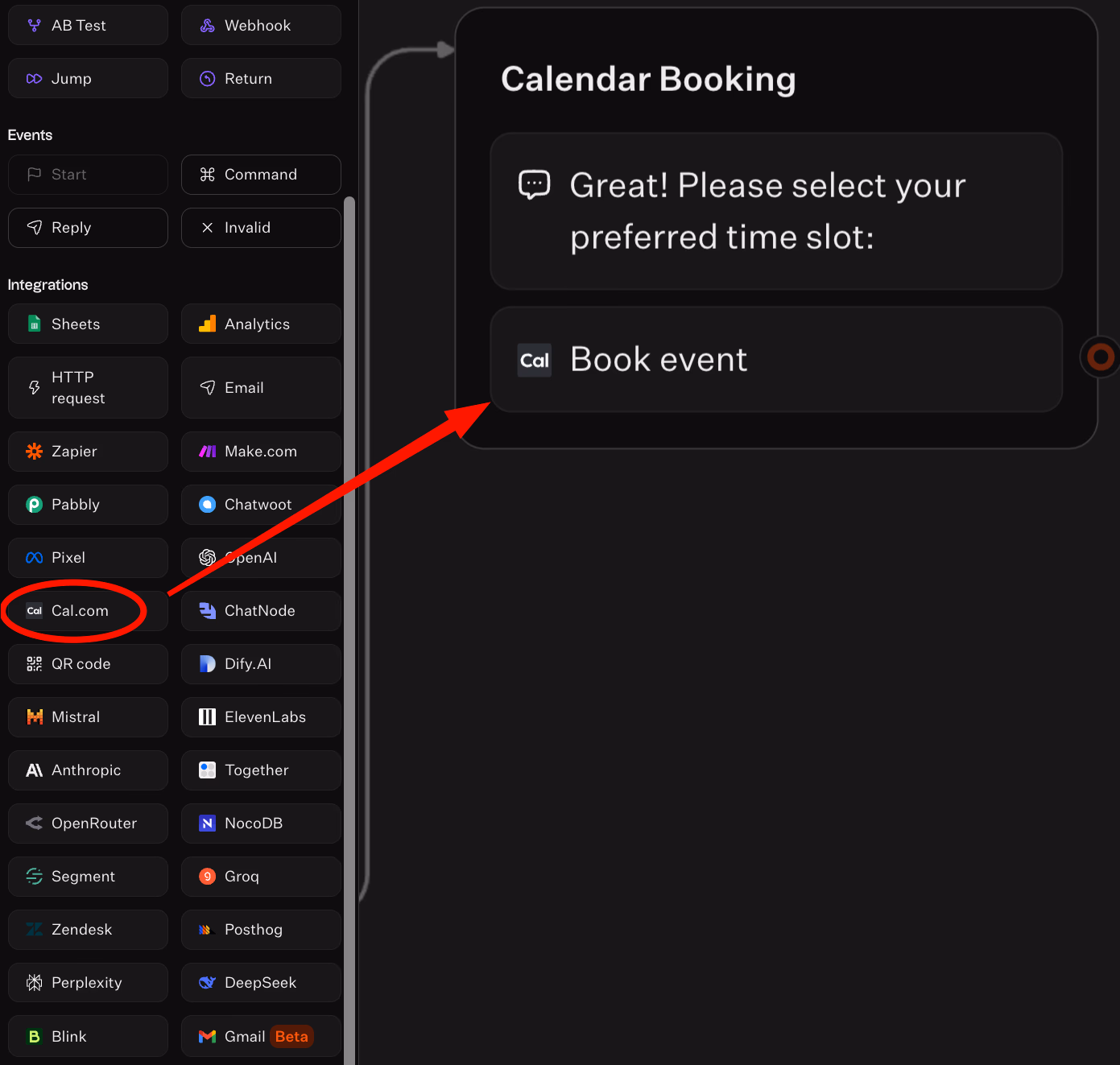The image size is (1120, 1065).
Task: Open the Webhook block
Action: click(260, 25)
